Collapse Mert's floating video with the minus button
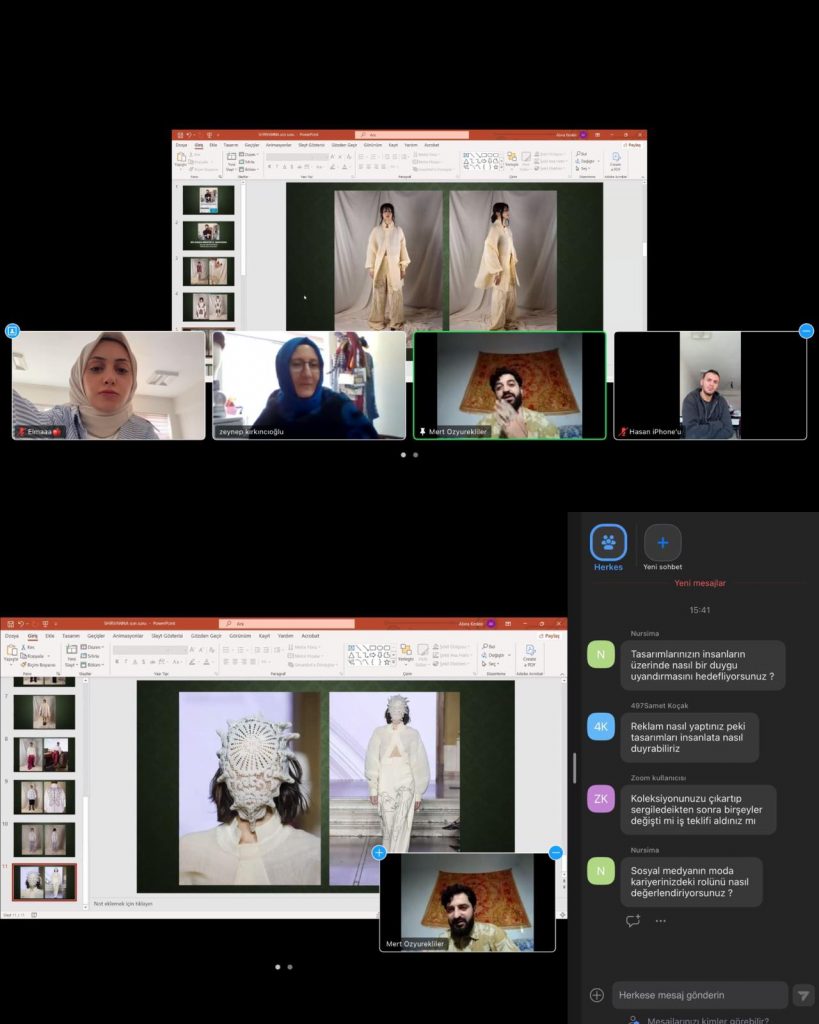The width and height of the screenshot is (819, 1024). (x=556, y=852)
